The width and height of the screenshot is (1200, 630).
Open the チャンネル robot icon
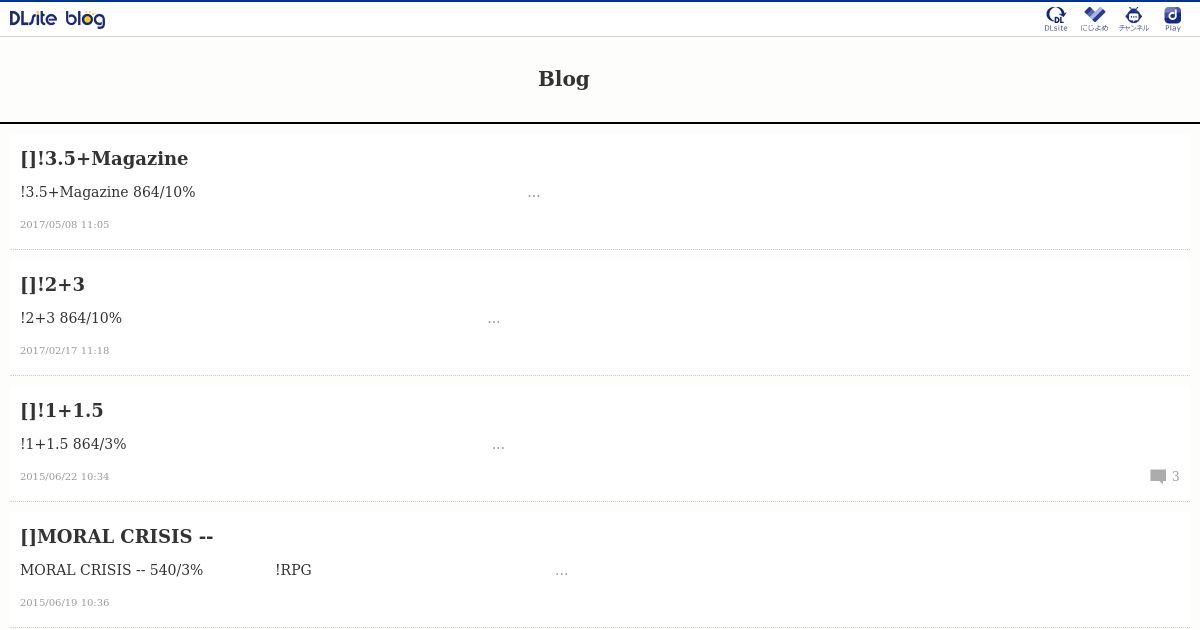(1134, 19)
